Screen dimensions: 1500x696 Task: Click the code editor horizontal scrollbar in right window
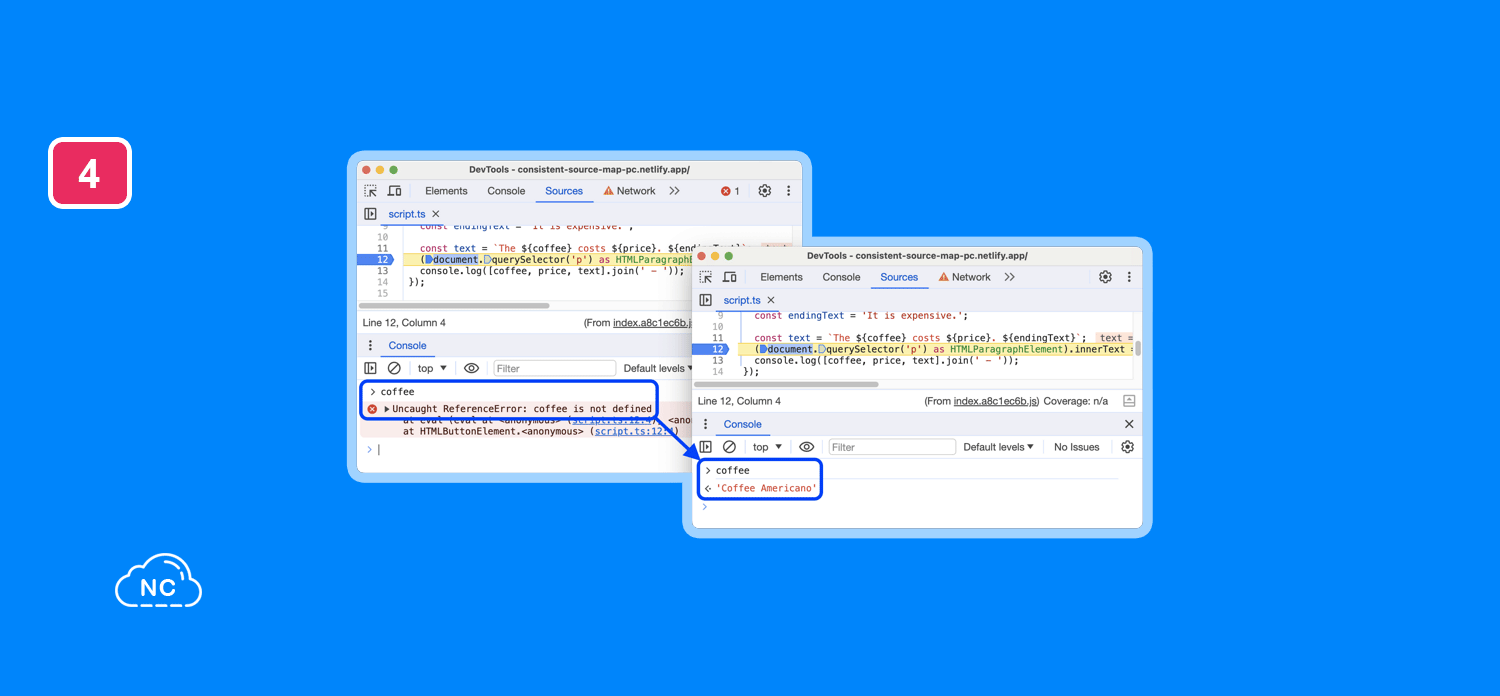[786, 384]
